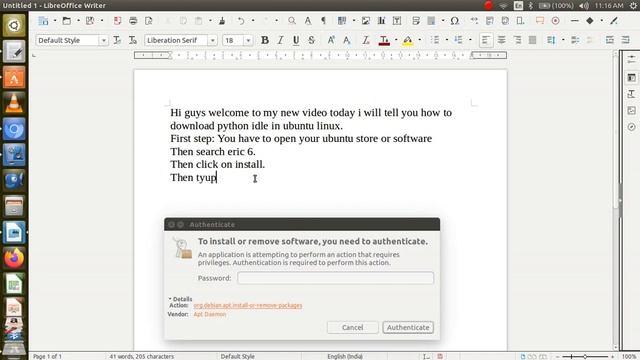
Task: Select the Clone Formatting paintbrush
Action: [x=222, y=21]
